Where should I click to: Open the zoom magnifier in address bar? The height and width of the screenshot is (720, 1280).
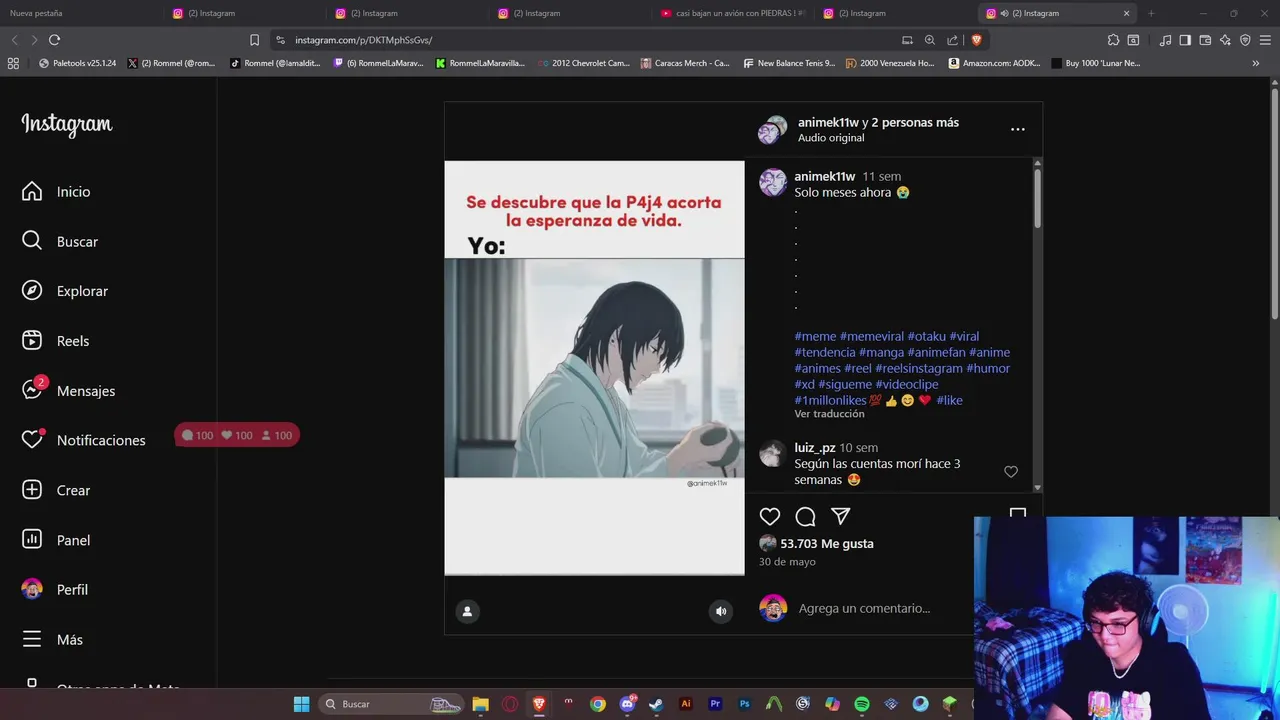tap(930, 40)
